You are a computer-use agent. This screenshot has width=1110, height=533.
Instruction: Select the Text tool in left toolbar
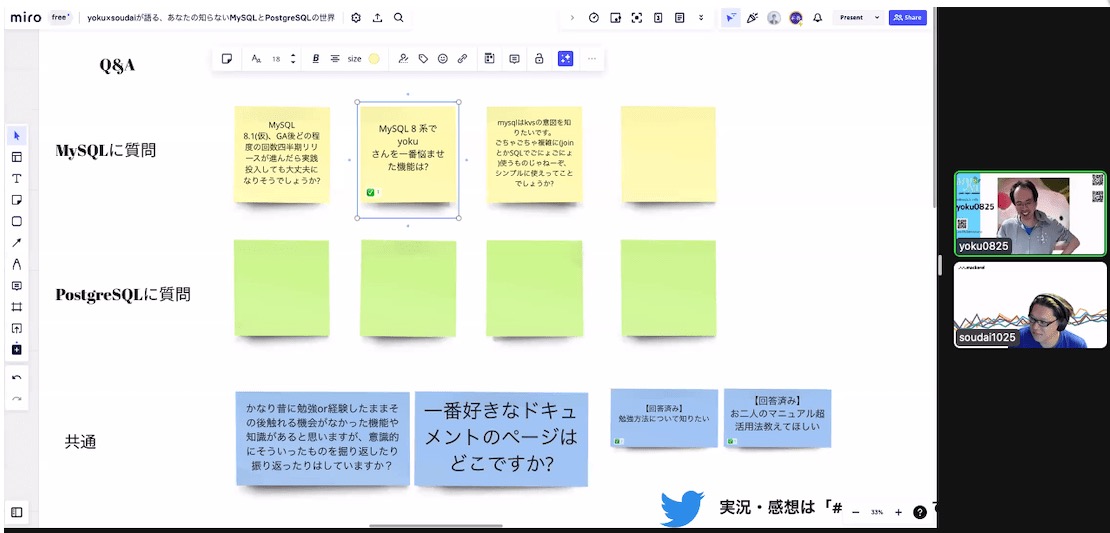pos(17,178)
